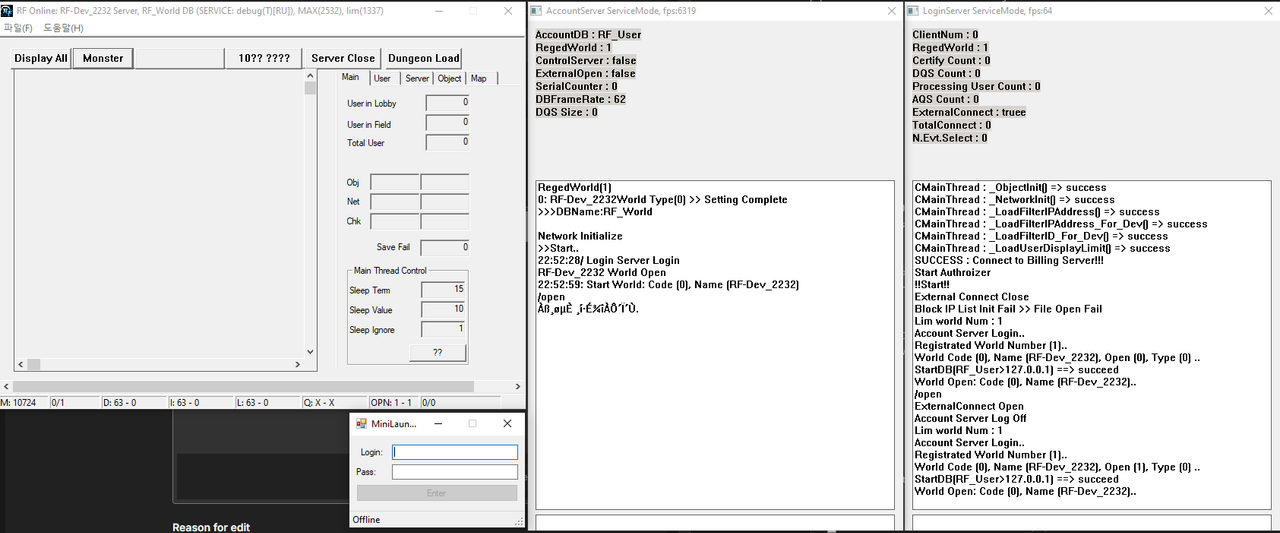
Task: Click the Save Fail value field
Action: (x=445, y=247)
